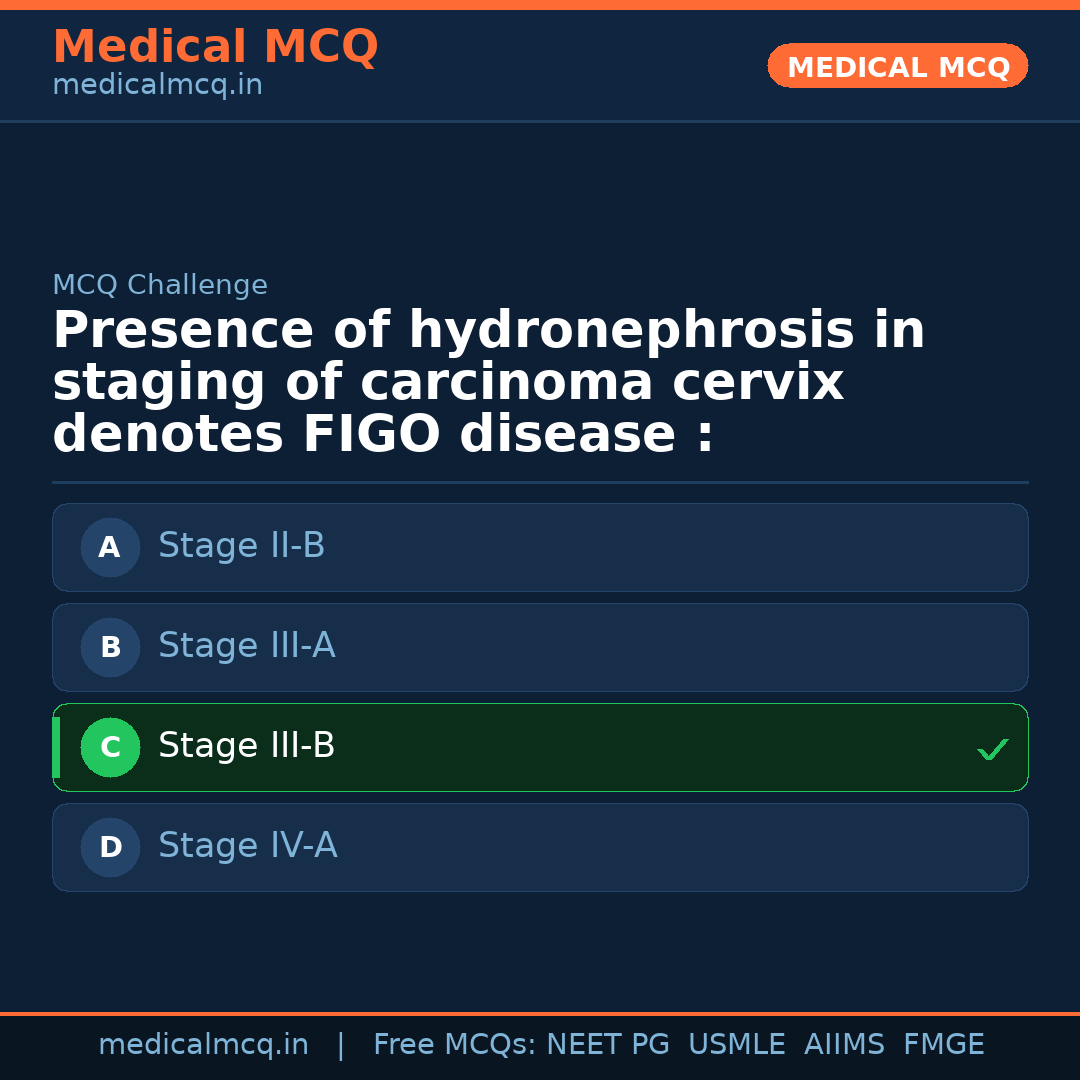Click the MCQ Challenge label
The height and width of the screenshot is (1080, 1080).
[x=160, y=285]
